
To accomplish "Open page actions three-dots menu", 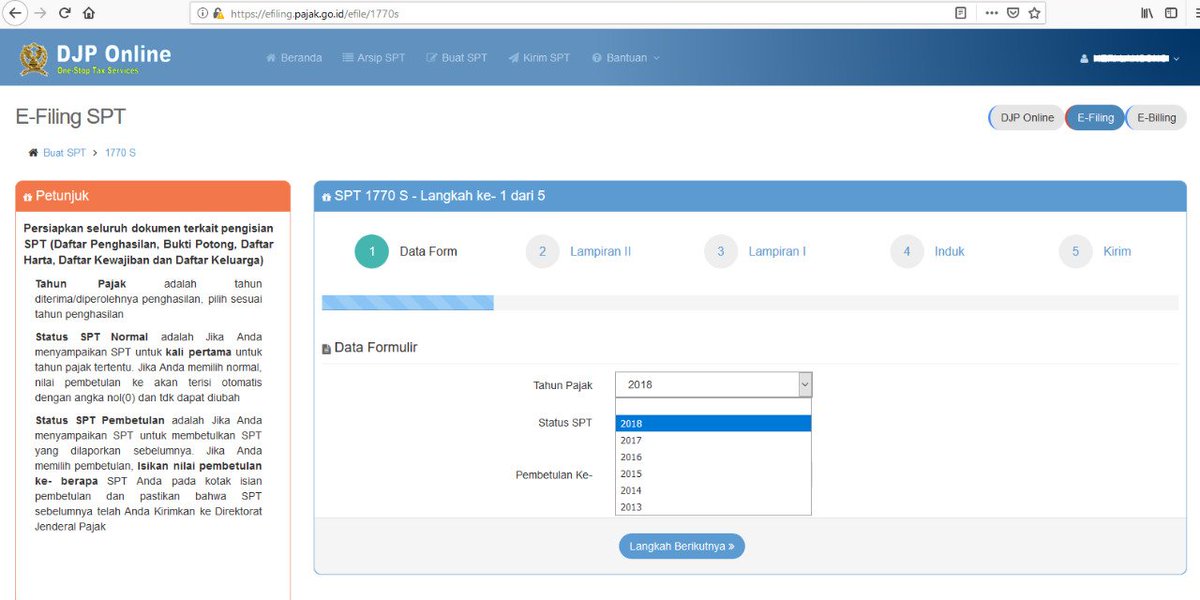I will click(991, 13).
